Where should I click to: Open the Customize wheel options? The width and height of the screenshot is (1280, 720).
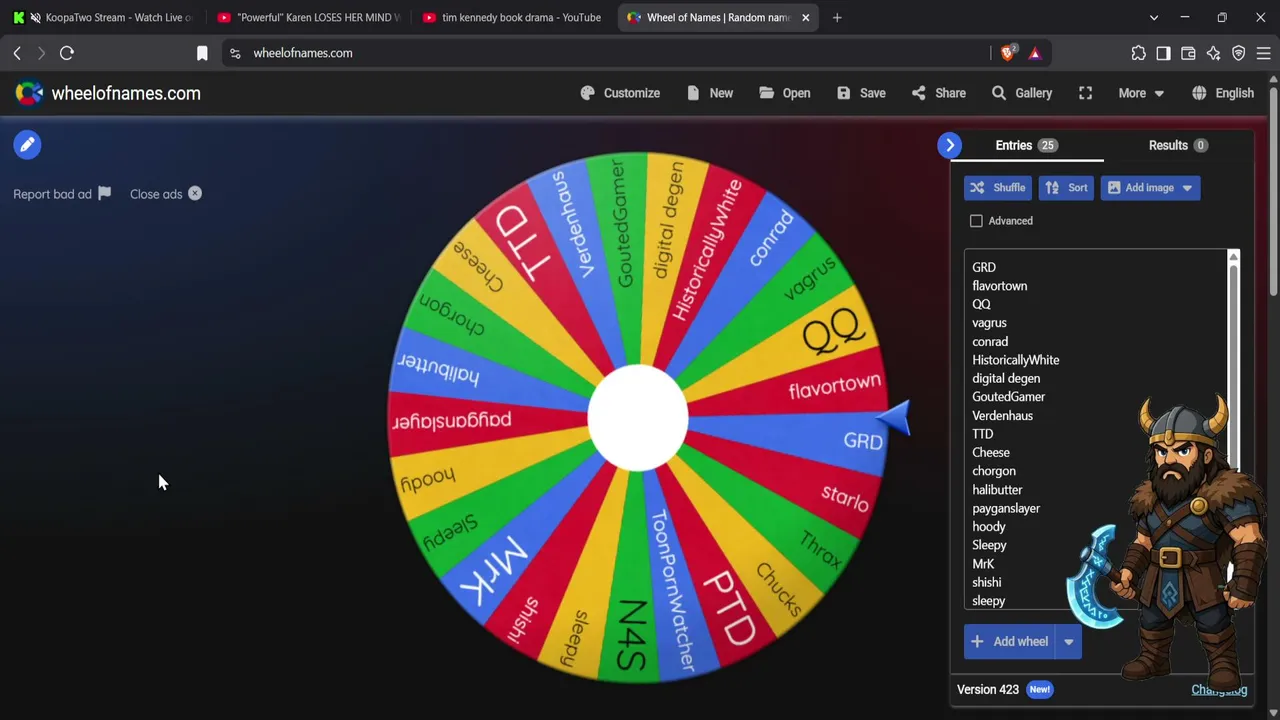[620, 93]
